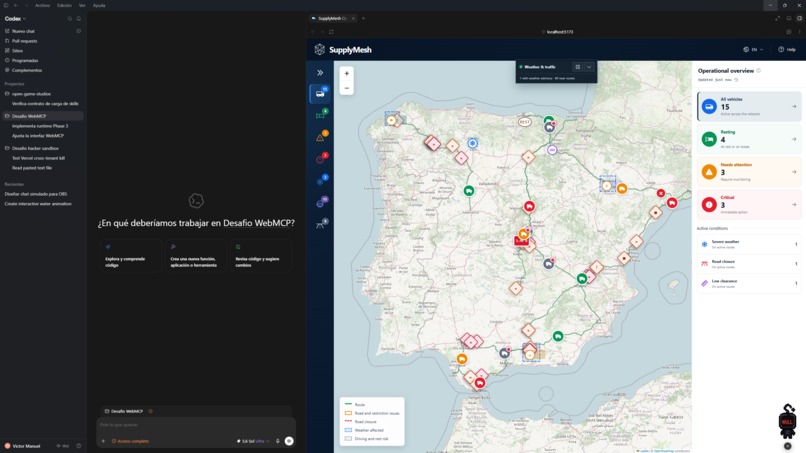Open Sitios in Codex sidebar
806x453 pixels.
click(43, 50)
